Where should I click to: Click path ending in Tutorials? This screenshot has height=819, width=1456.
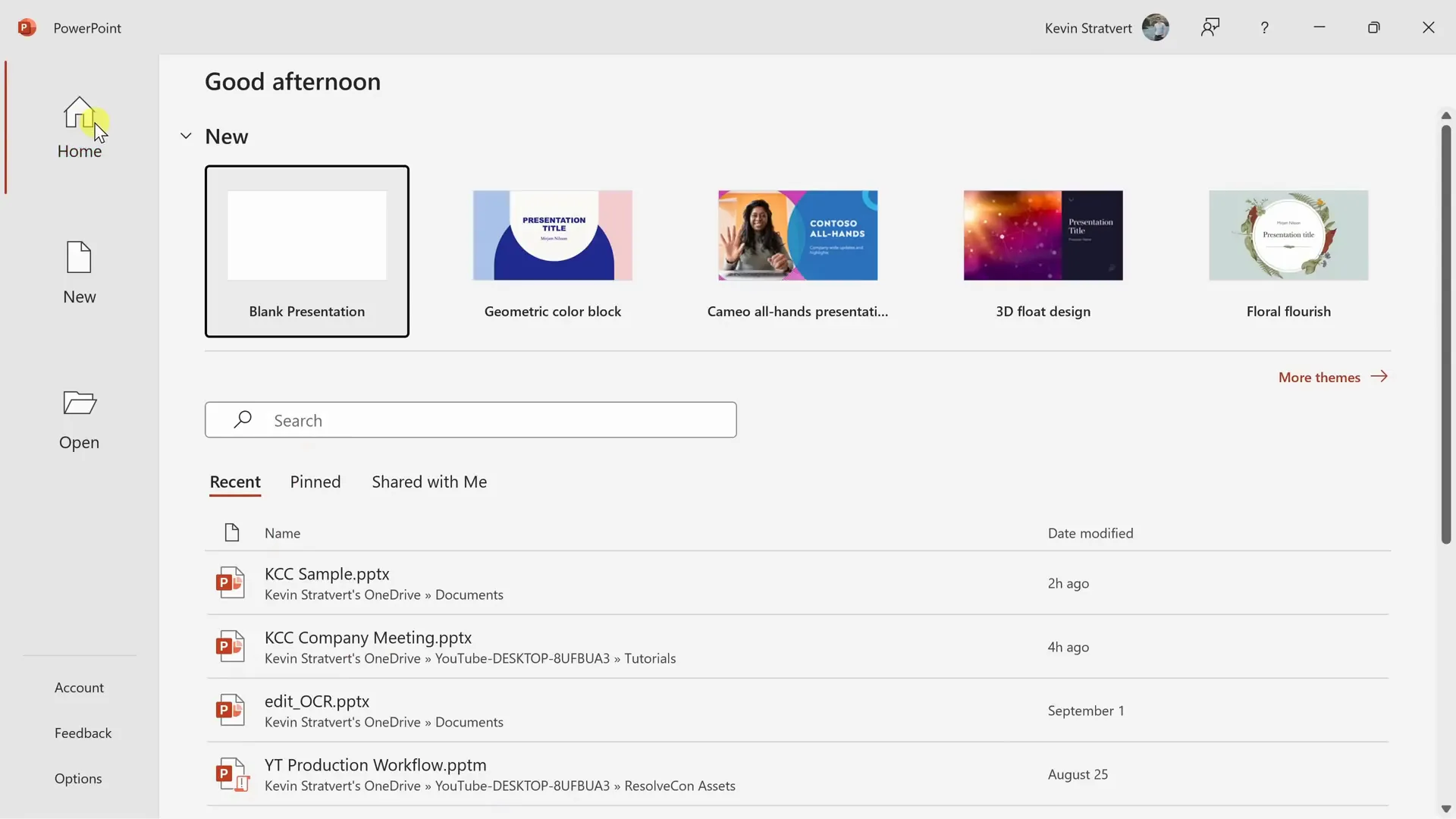click(x=470, y=658)
